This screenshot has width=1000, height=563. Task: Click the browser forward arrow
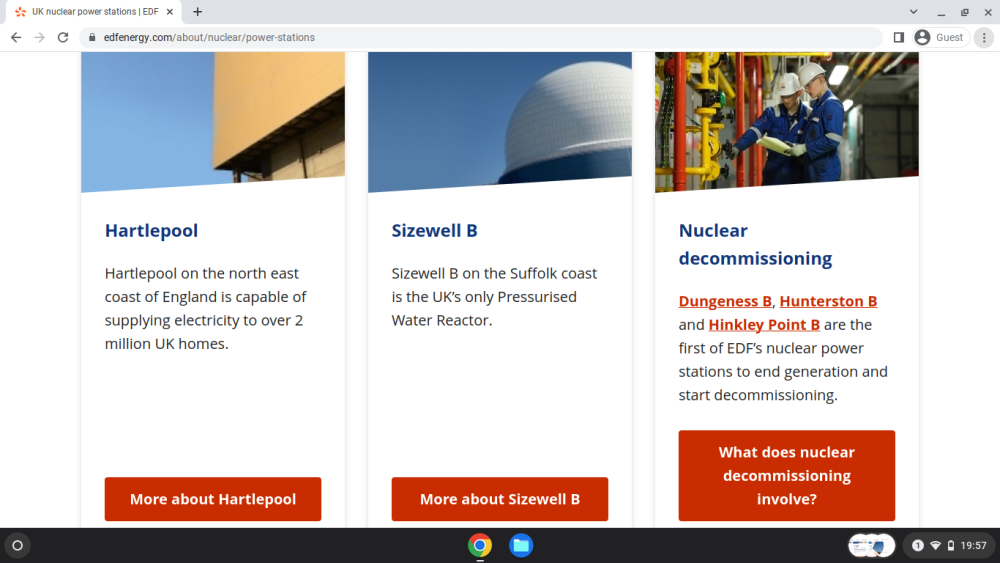[x=40, y=38]
